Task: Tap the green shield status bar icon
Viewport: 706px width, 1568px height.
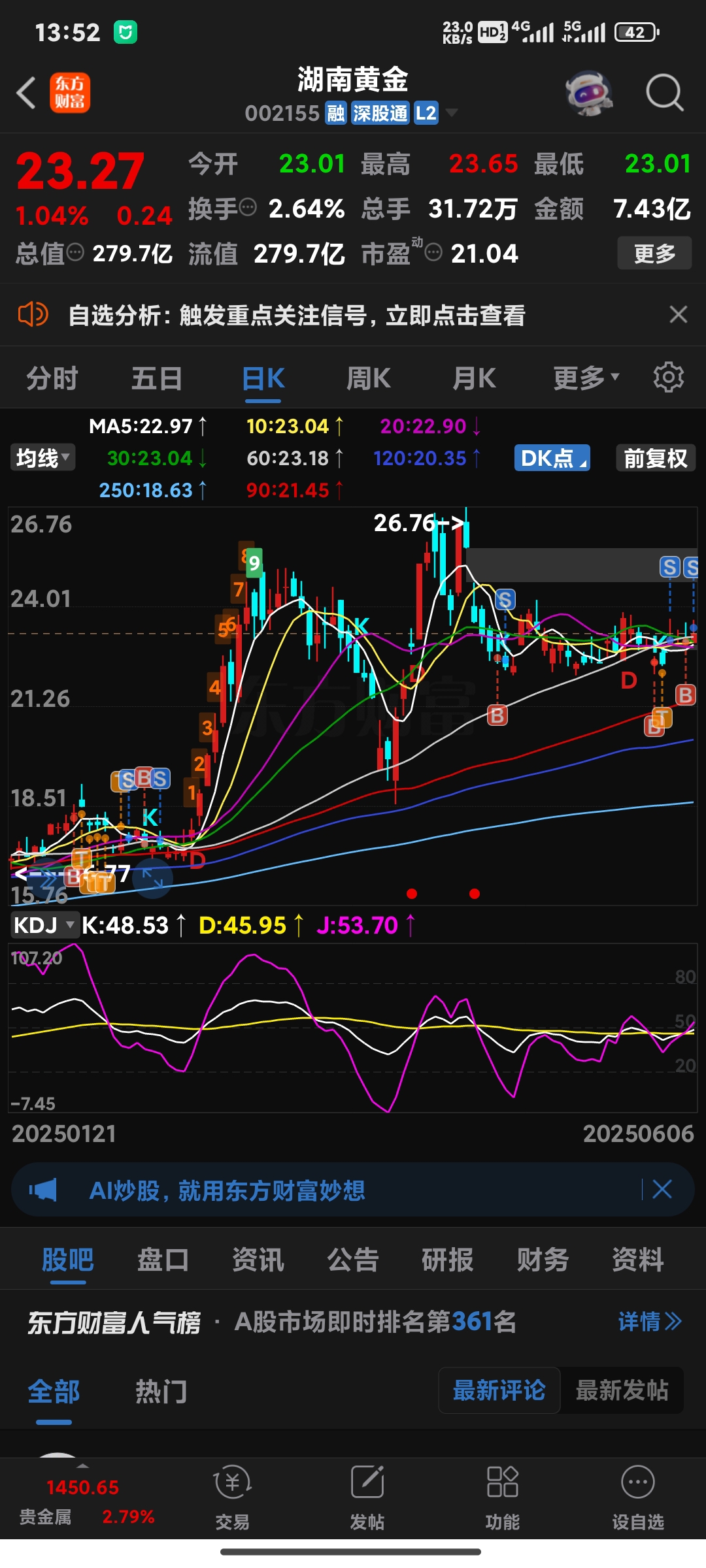Action: (x=126, y=32)
